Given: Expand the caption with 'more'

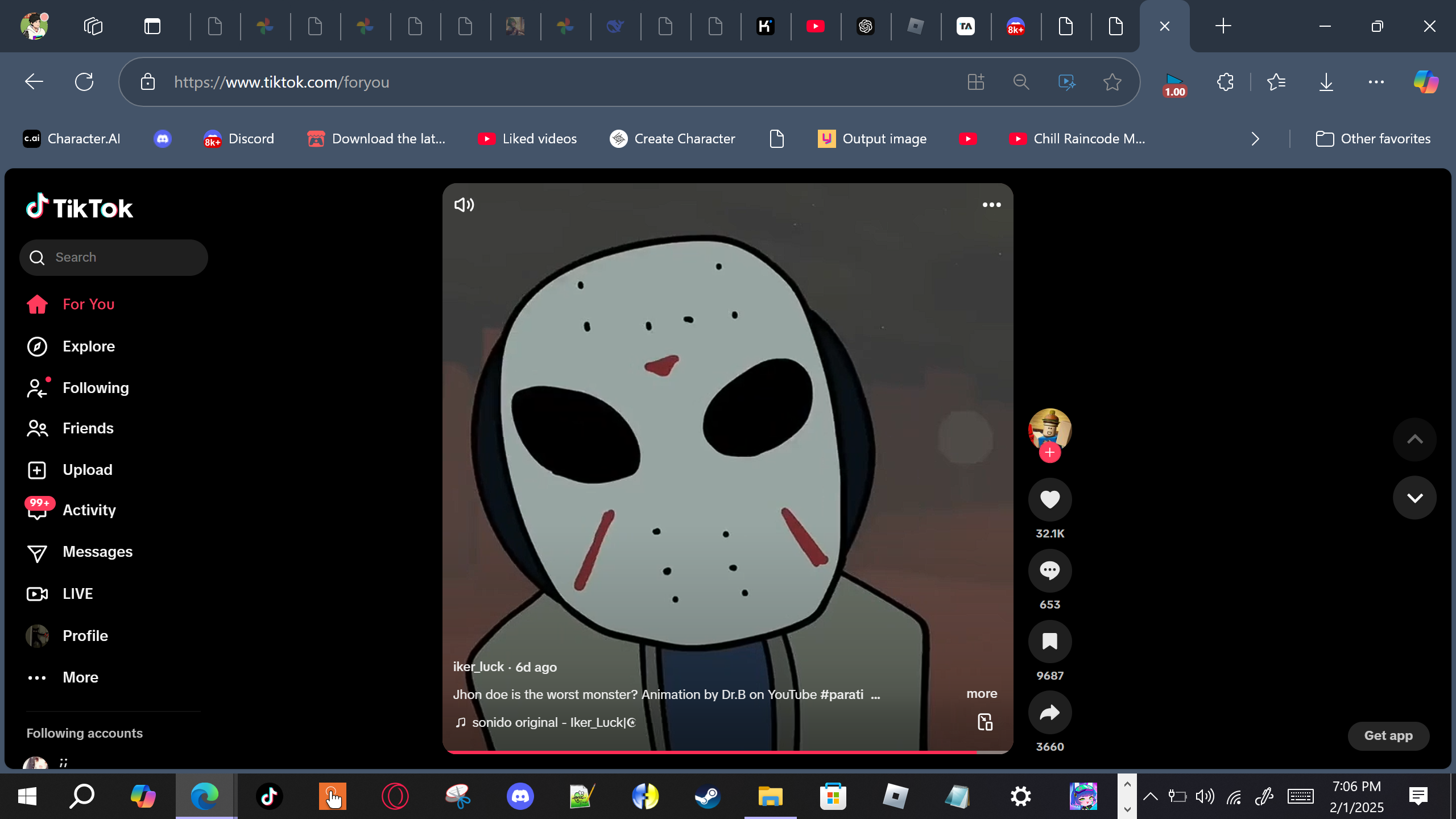Looking at the screenshot, I should pyautogui.click(x=982, y=694).
